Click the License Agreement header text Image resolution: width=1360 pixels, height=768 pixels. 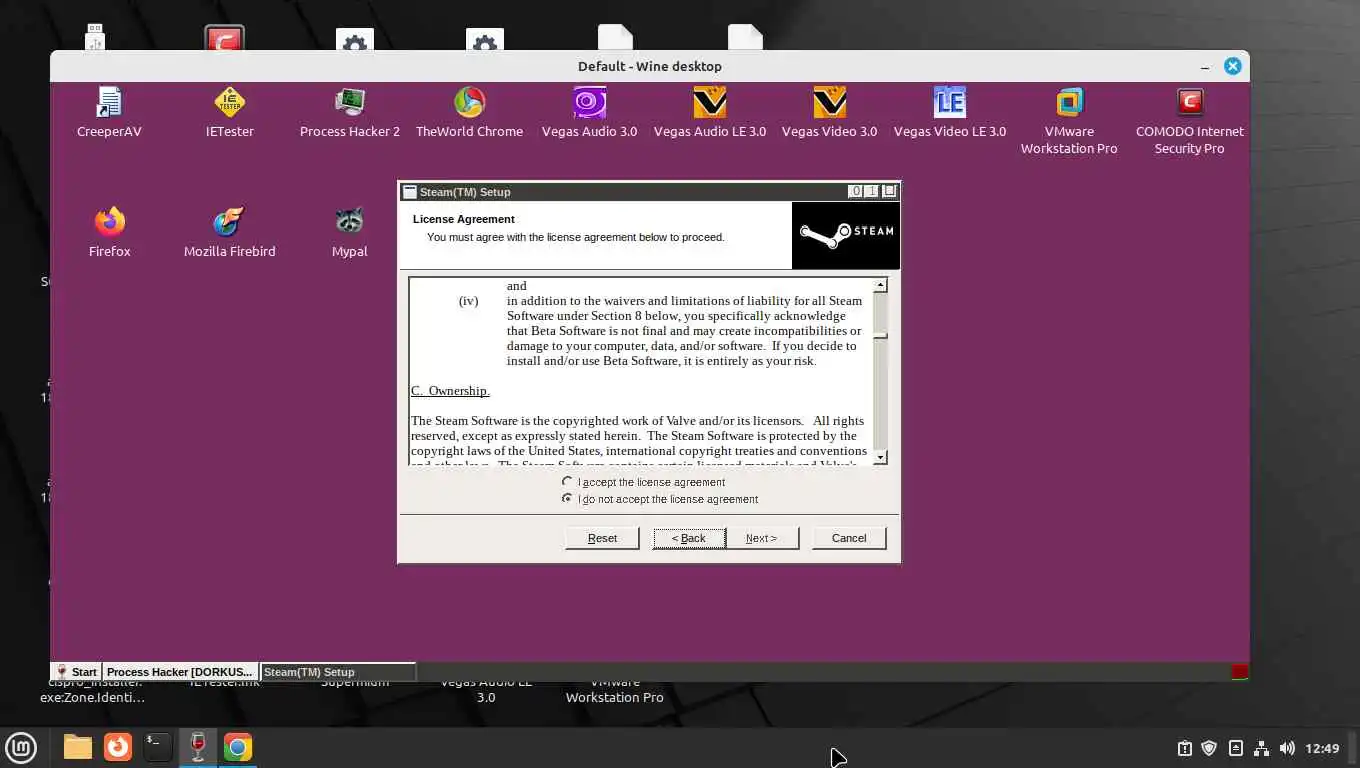pos(464,219)
